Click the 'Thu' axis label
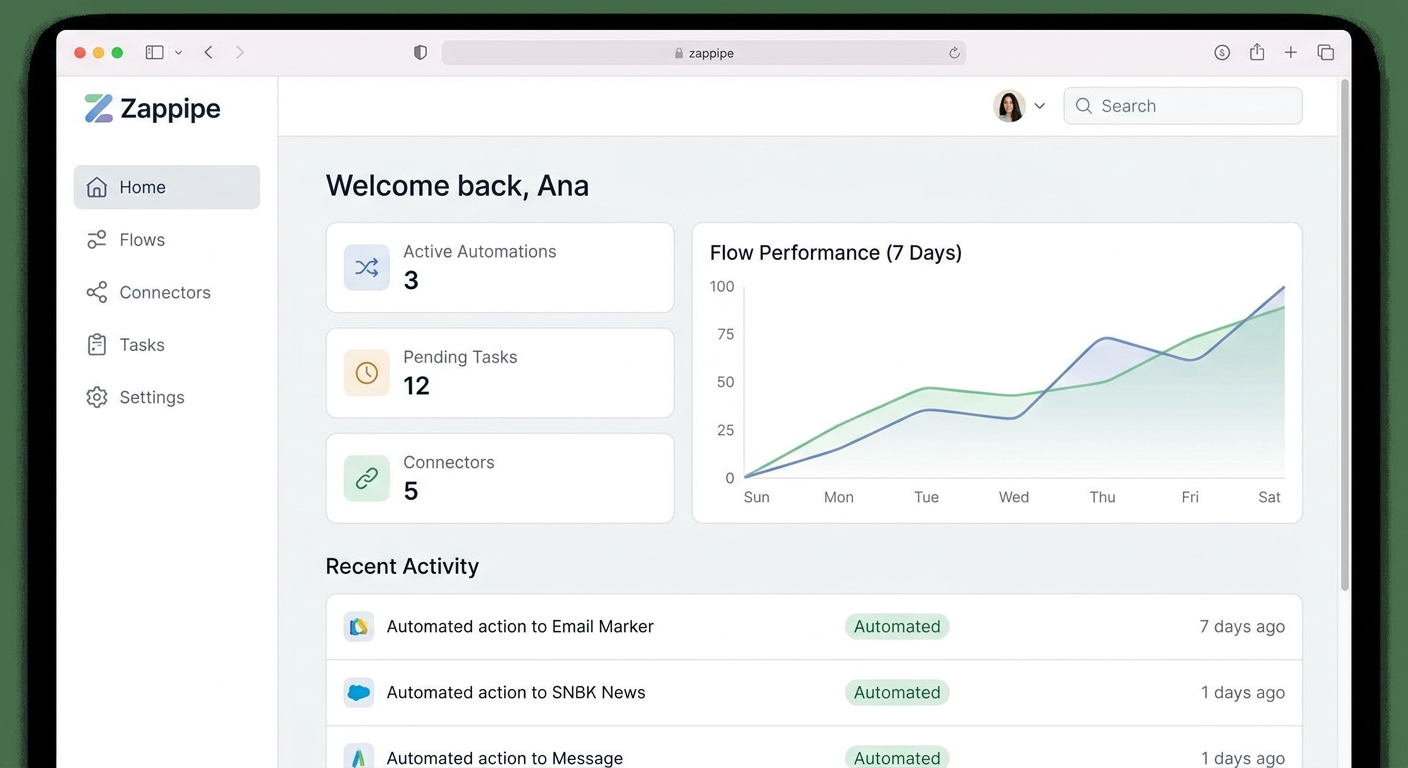The height and width of the screenshot is (768, 1408). click(x=1102, y=497)
